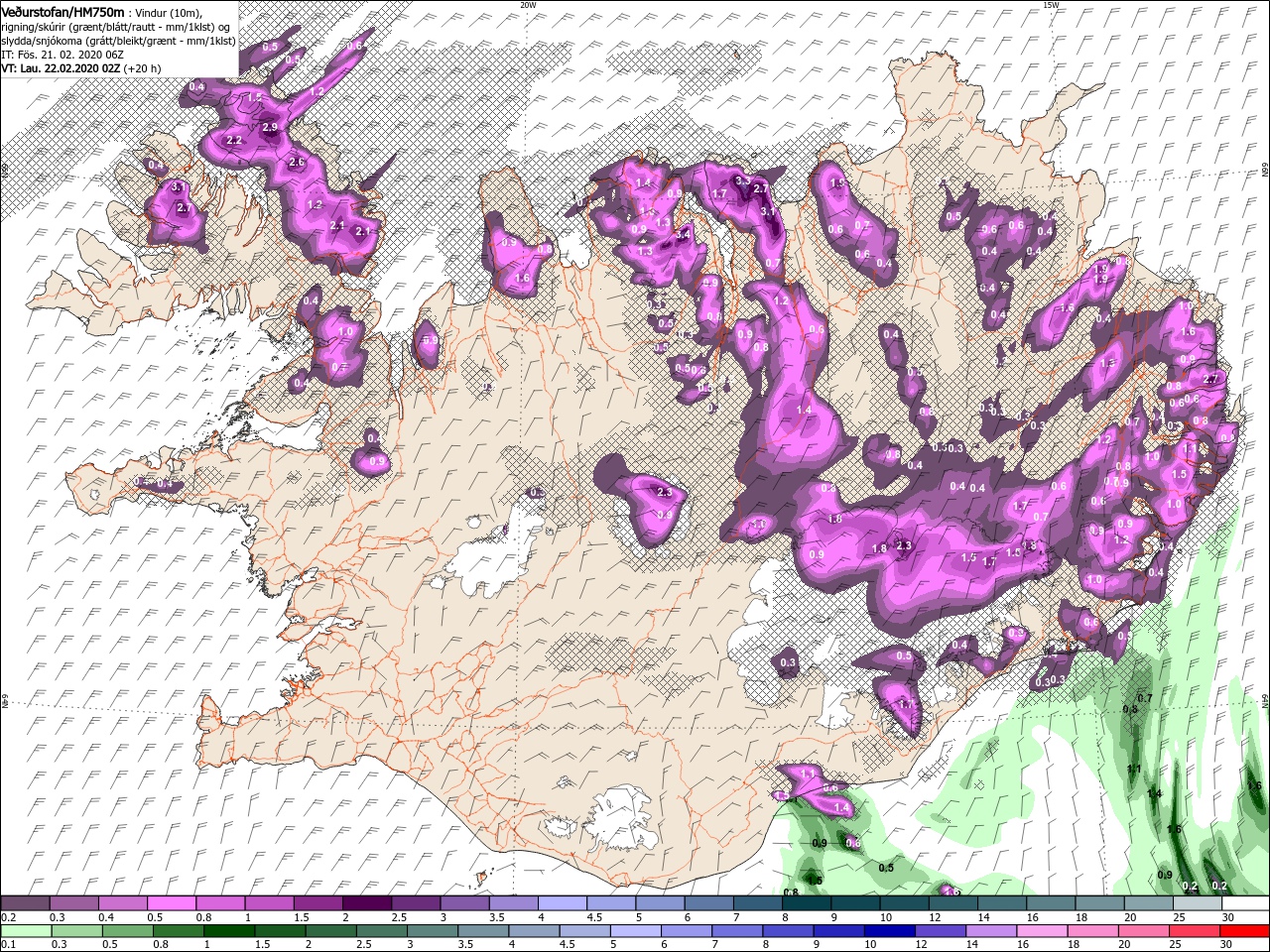Click the 20W longitude label

[528, 5]
